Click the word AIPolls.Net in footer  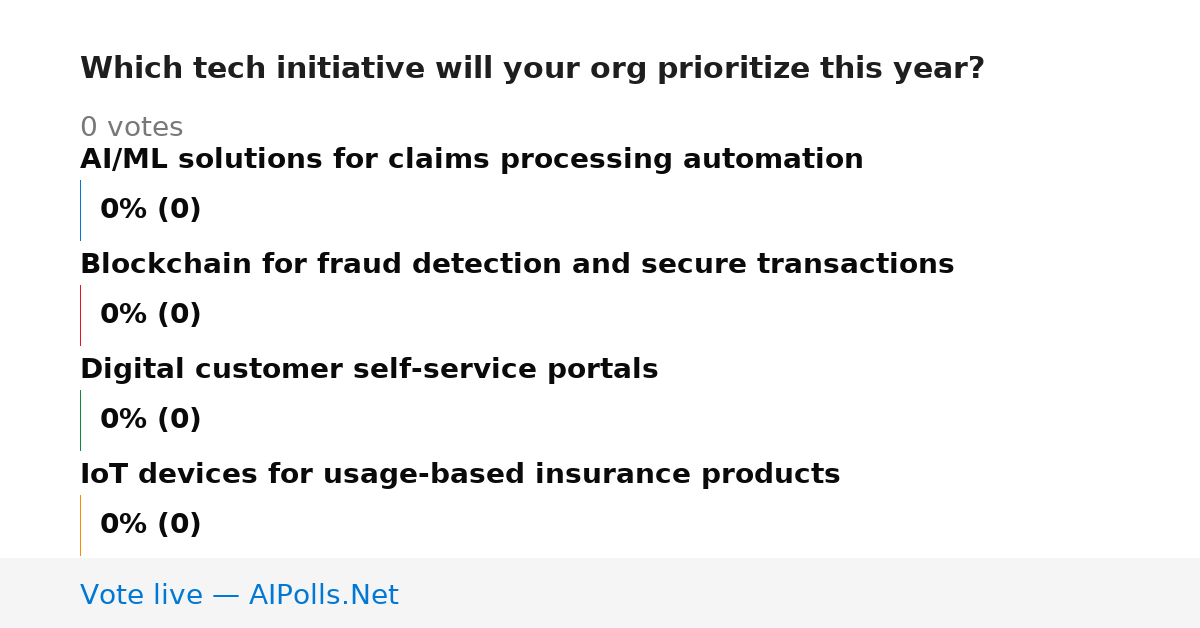pyautogui.click(x=323, y=595)
